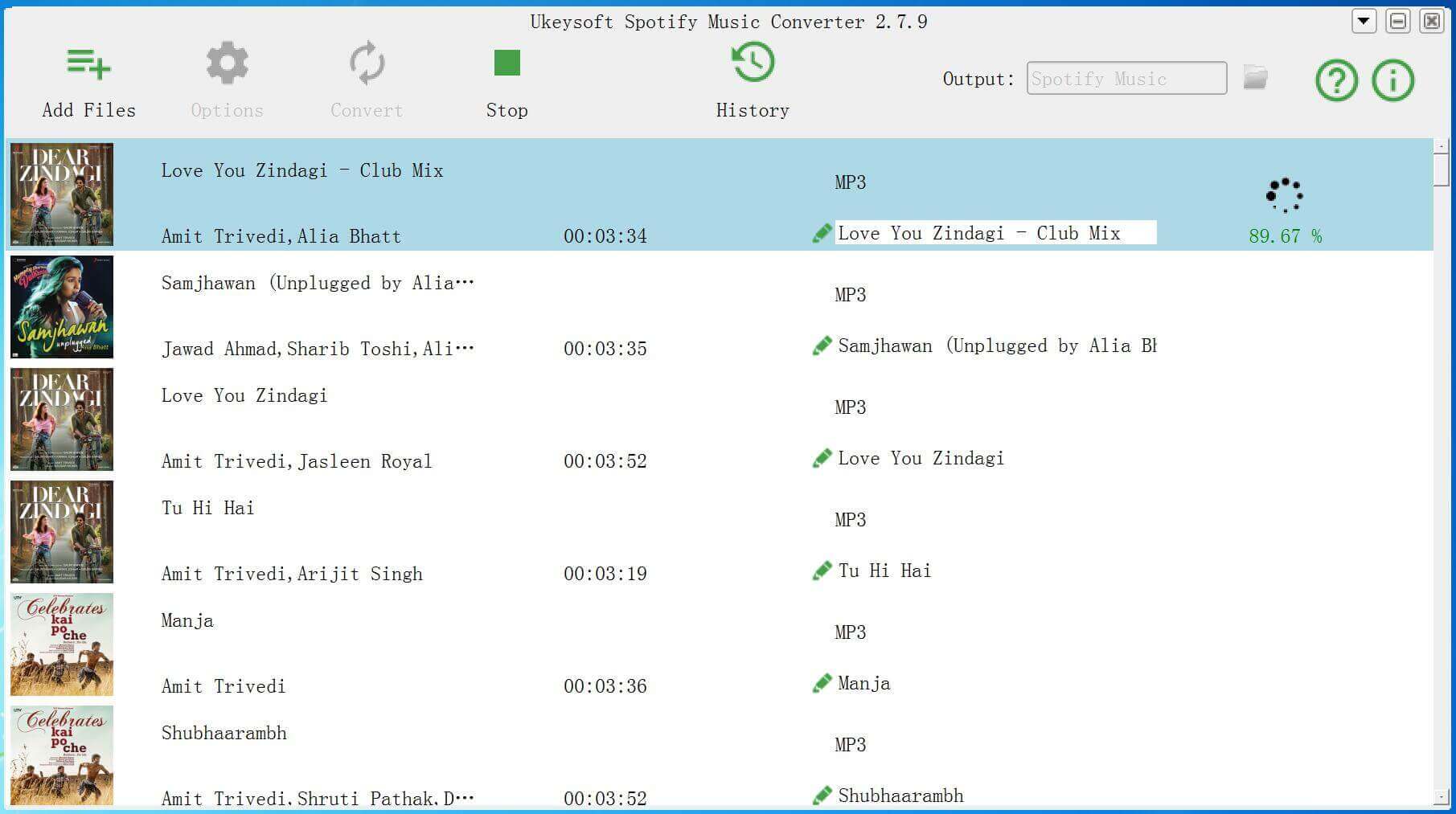Click pencil icon beside Love You Zindagi output
The image size is (1456, 814).
click(822, 458)
